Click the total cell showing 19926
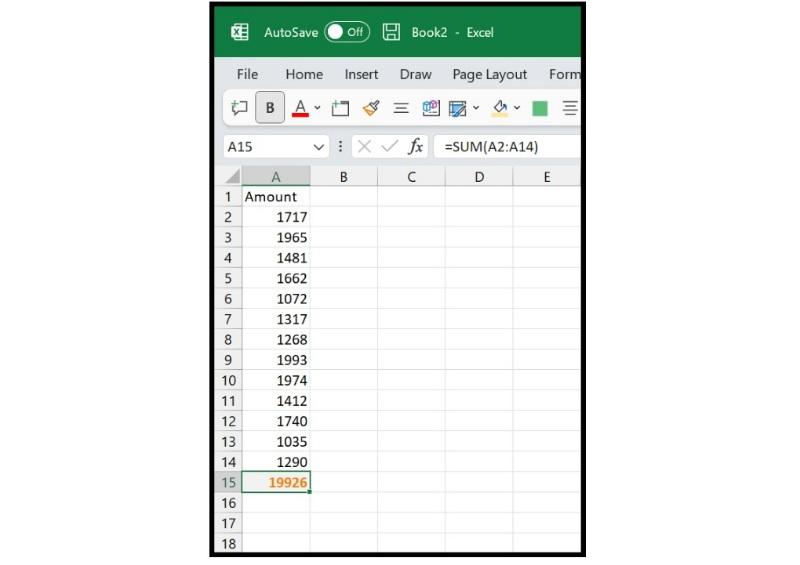800x565 pixels. 276,482
